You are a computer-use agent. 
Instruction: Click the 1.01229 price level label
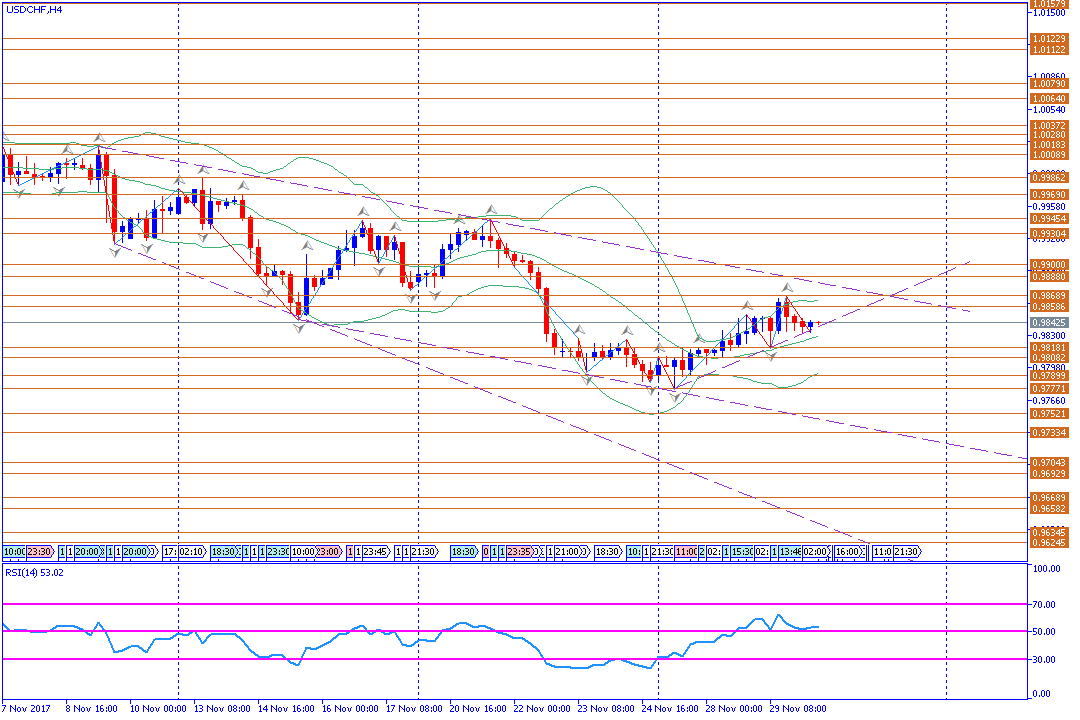(1049, 39)
